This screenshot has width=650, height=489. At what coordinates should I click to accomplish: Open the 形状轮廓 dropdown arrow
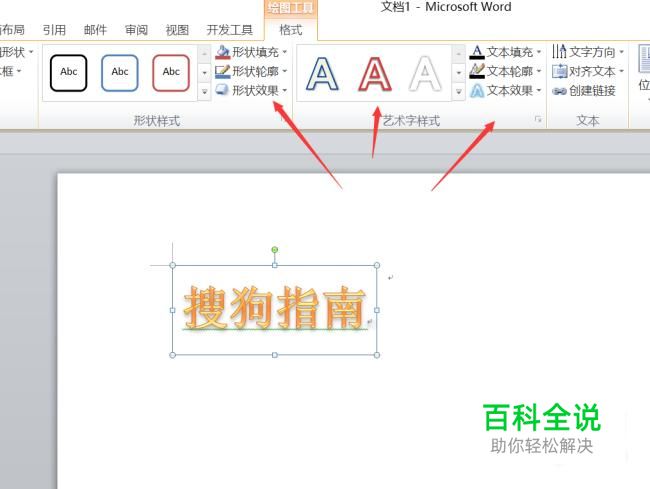pos(285,71)
